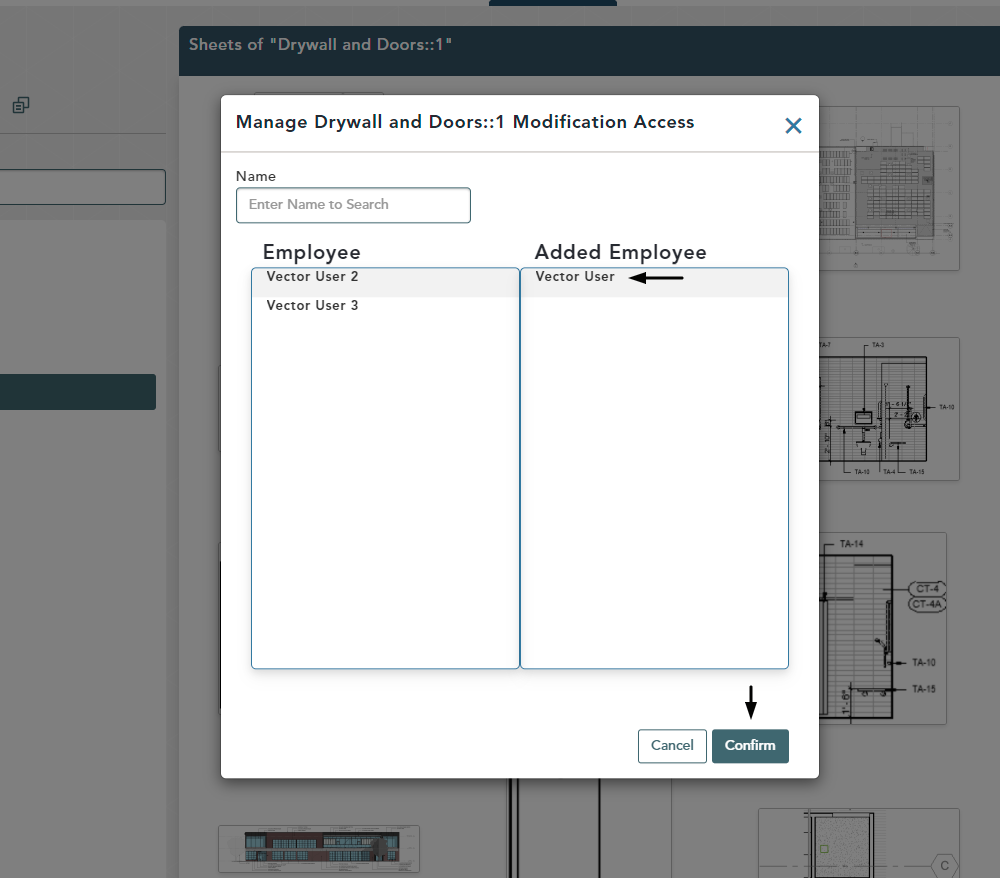This screenshot has height=878, width=1000.
Task: Open the bottom-center vertical lines drawing
Action: pos(555,828)
